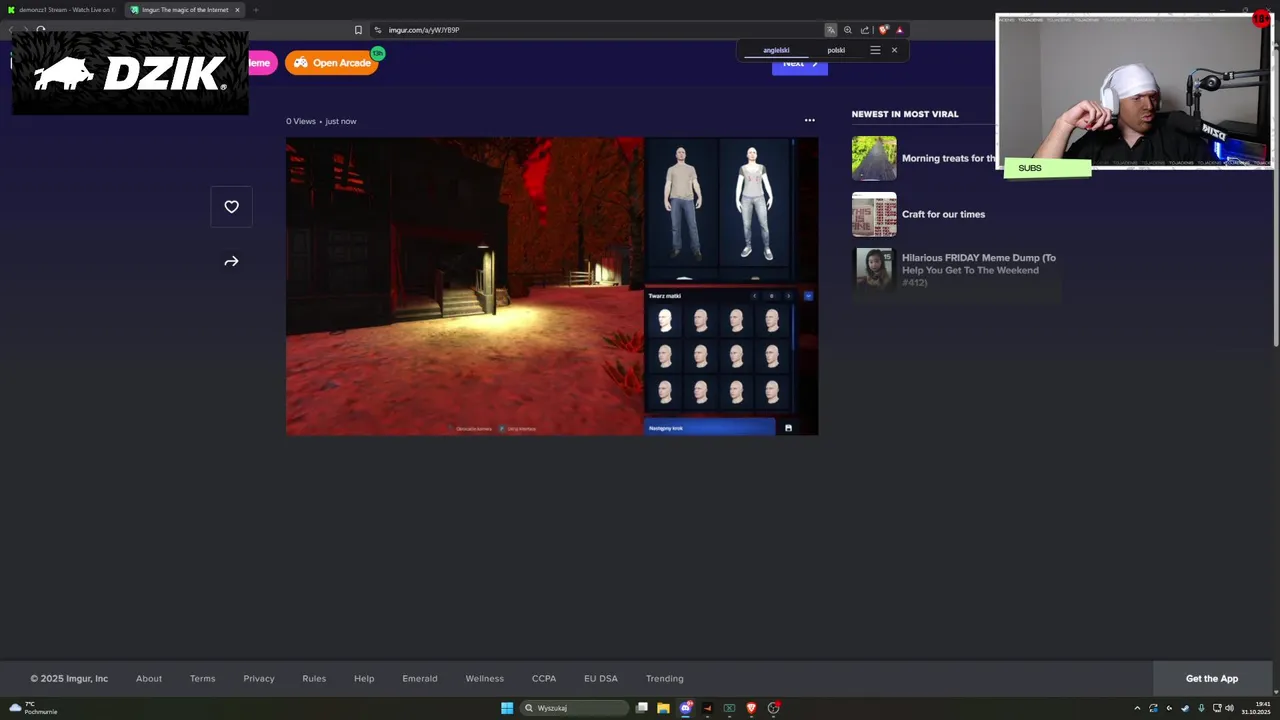Image resolution: width=1280 pixels, height=720 pixels.
Task: Switch to the demonzz1 Stream browser tab
Action: coord(60,10)
